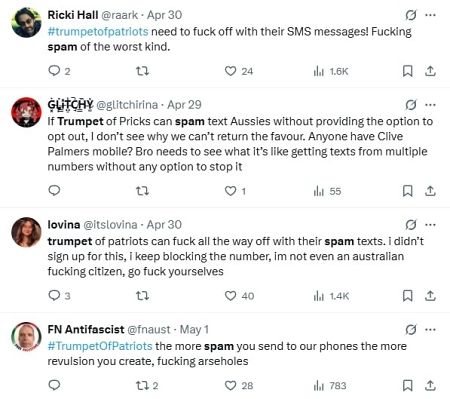Viewport: 450px width, 399px height.
Task: Open the @glitchirina profile handle
Action: (127, 105)
